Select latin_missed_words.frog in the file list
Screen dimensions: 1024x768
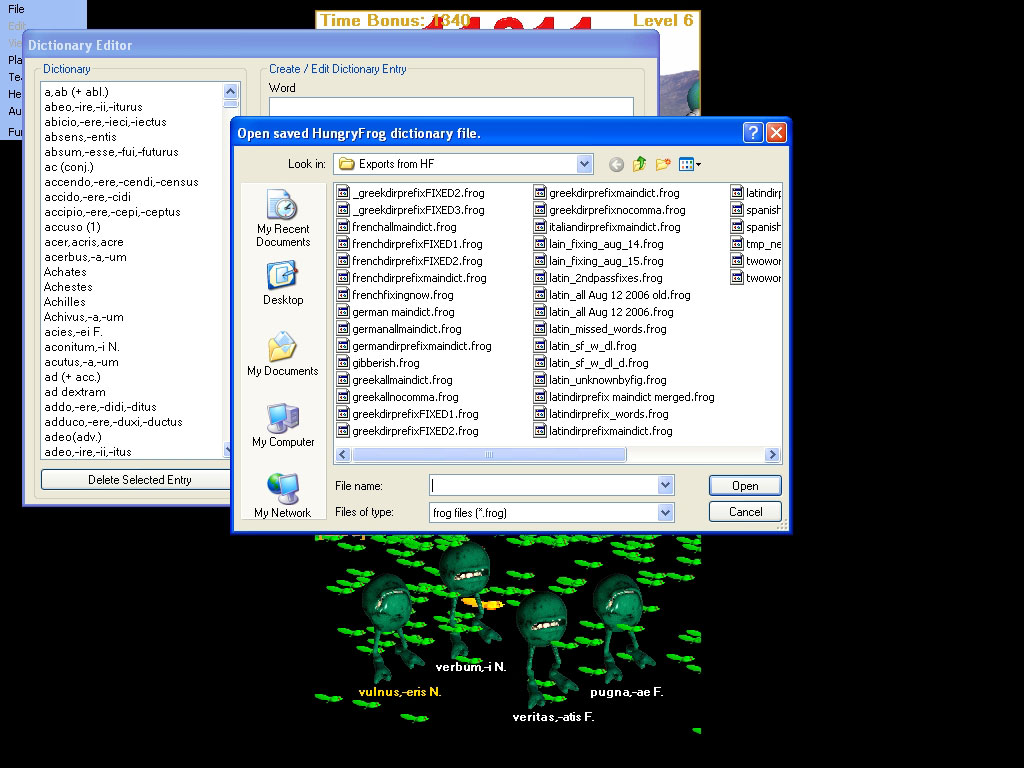607,329
